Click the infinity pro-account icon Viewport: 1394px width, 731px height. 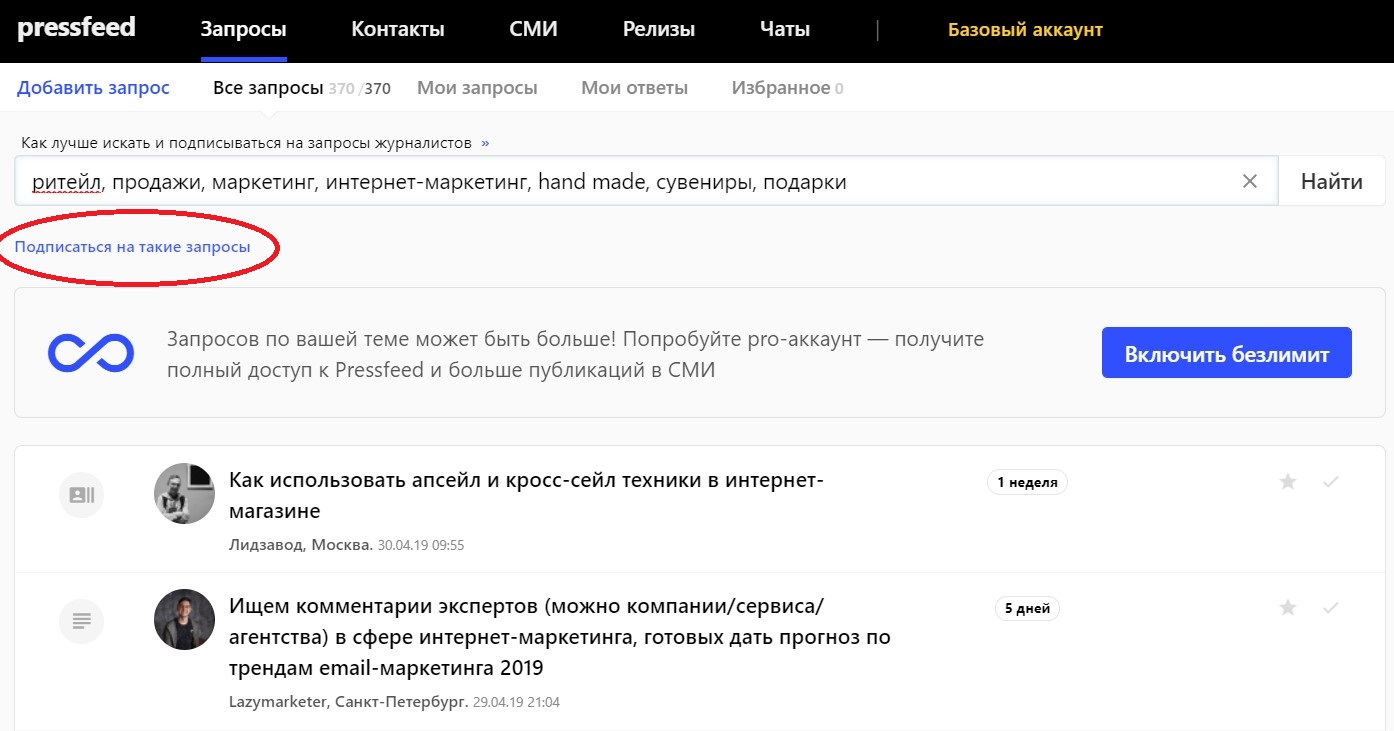(91, 353)
